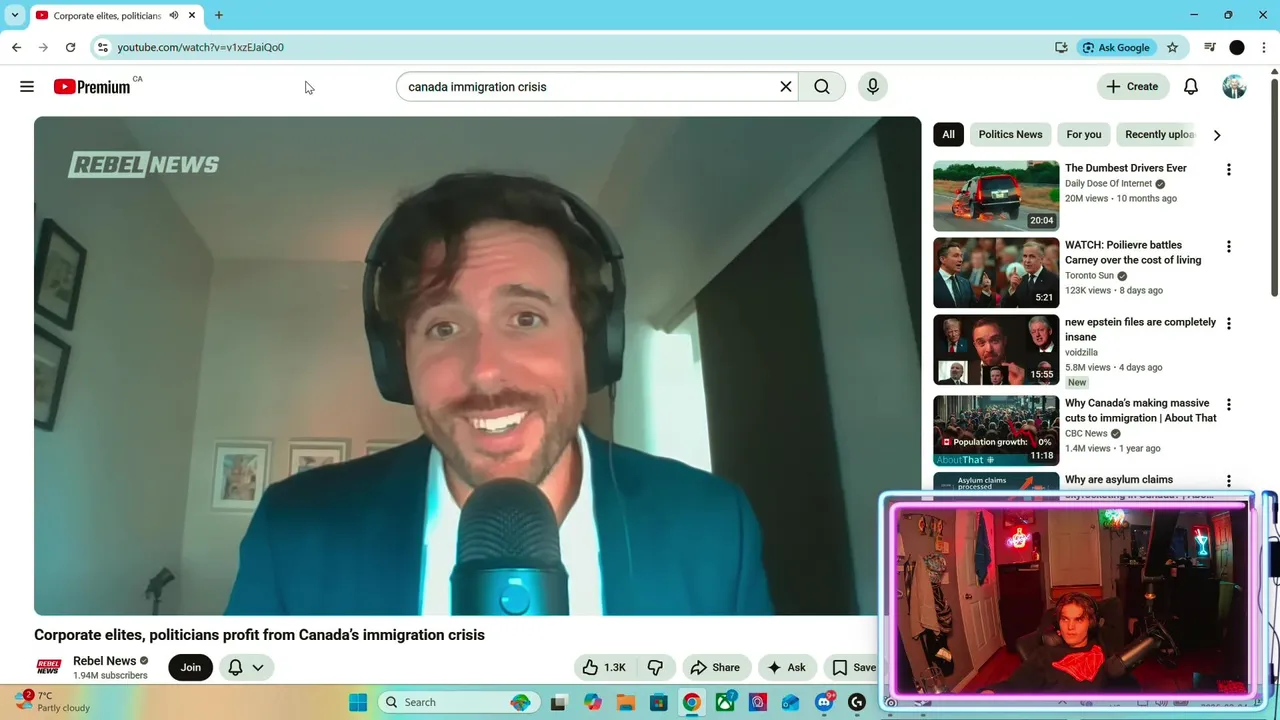Open Copilot from the taskbar

point(593,702)
